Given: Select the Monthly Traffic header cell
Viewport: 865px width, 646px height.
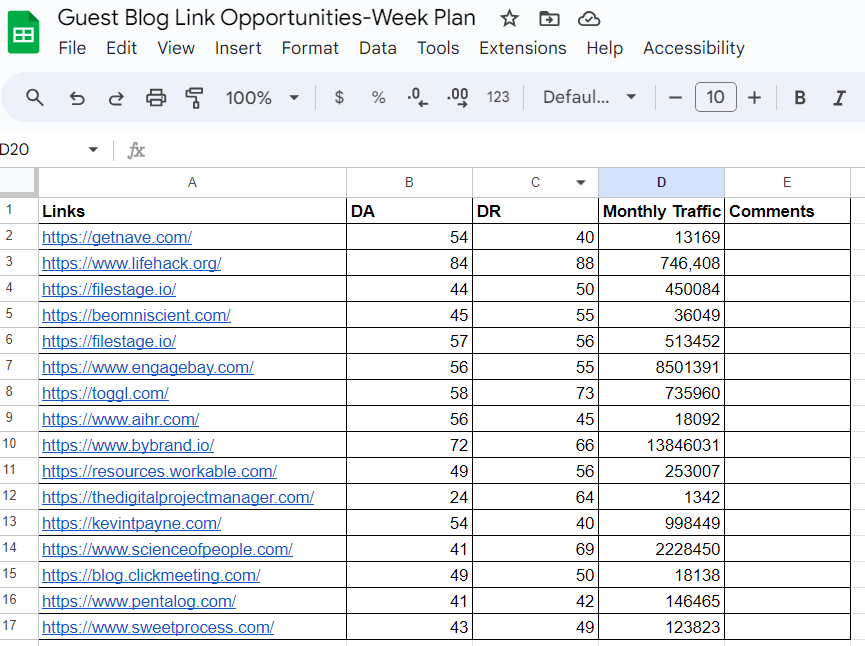Looking at the screenshot, I should coord(661,211).
